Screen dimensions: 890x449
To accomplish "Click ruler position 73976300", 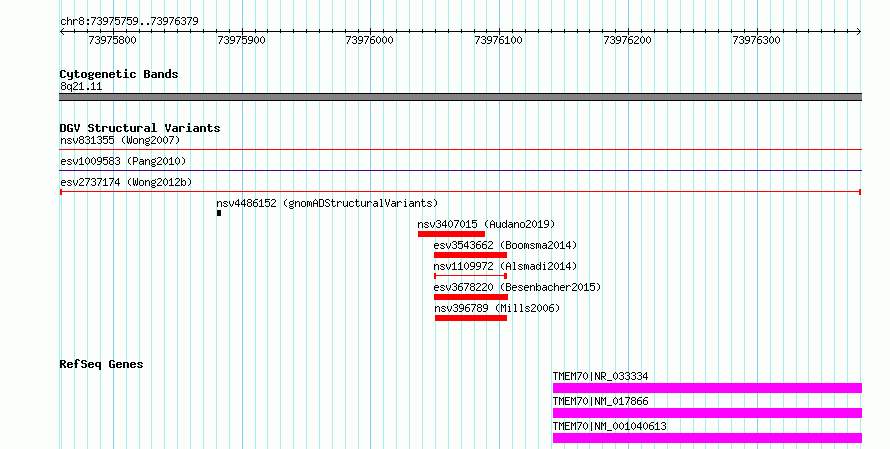I will click(x=756, y=40).
